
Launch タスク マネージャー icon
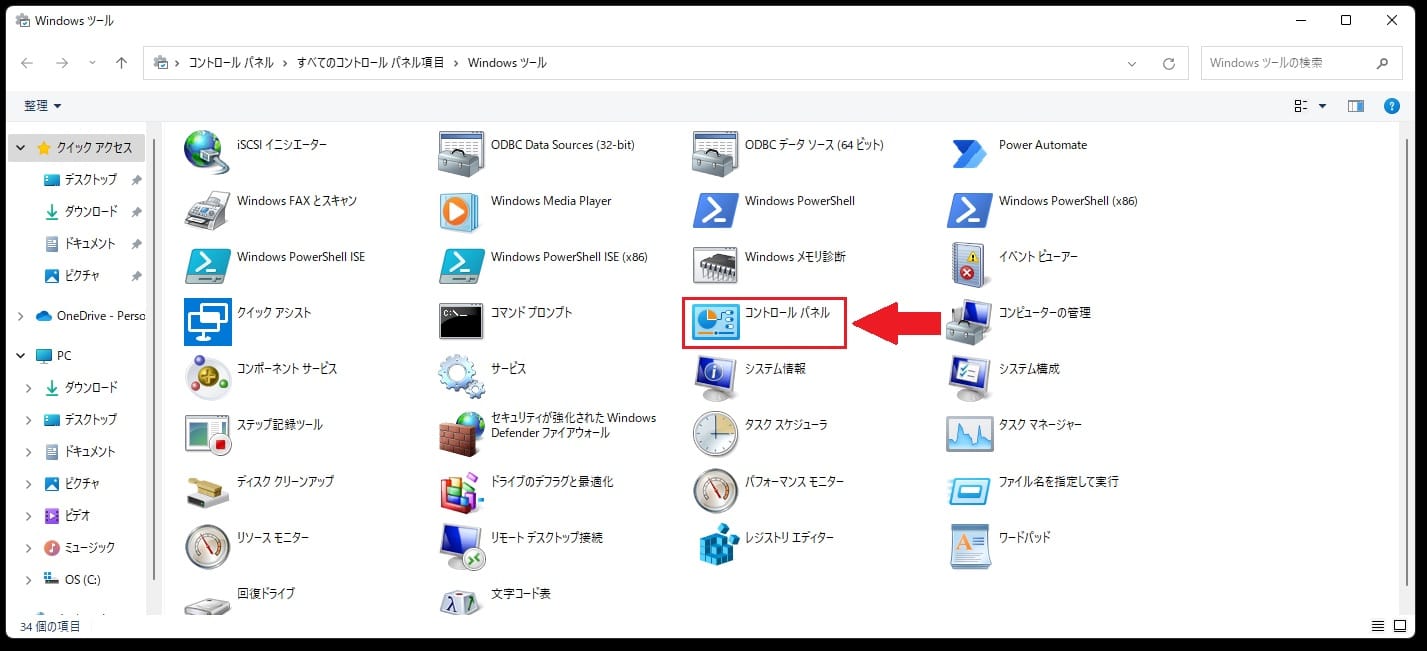969,433
